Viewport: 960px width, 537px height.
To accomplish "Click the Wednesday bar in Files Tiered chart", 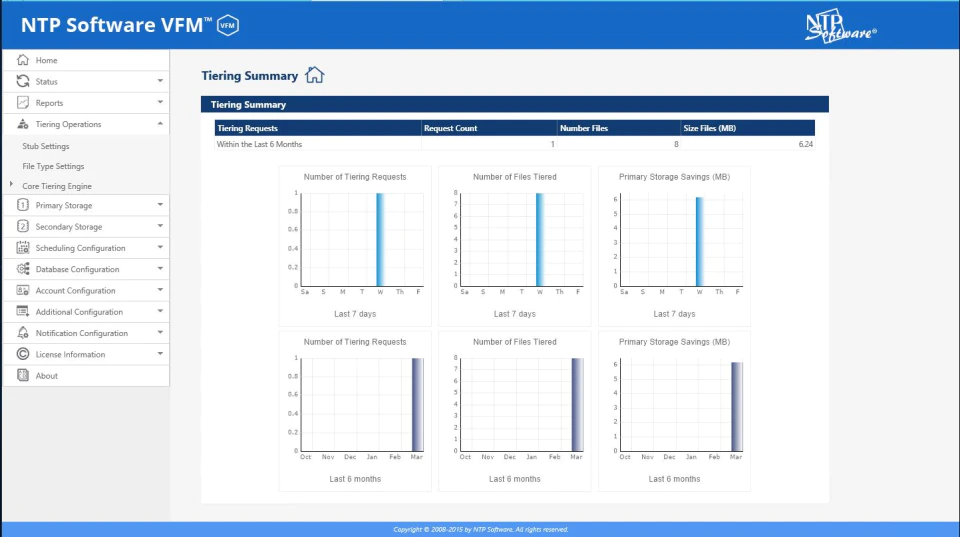I will click(x=539, y=239).
